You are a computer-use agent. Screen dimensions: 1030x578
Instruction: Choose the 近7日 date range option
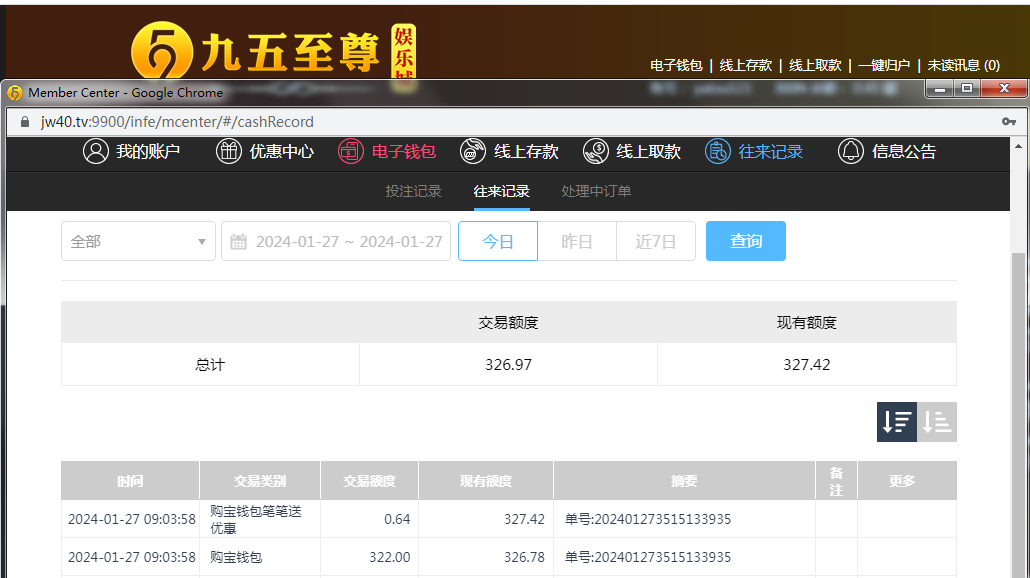click(656, 241)
